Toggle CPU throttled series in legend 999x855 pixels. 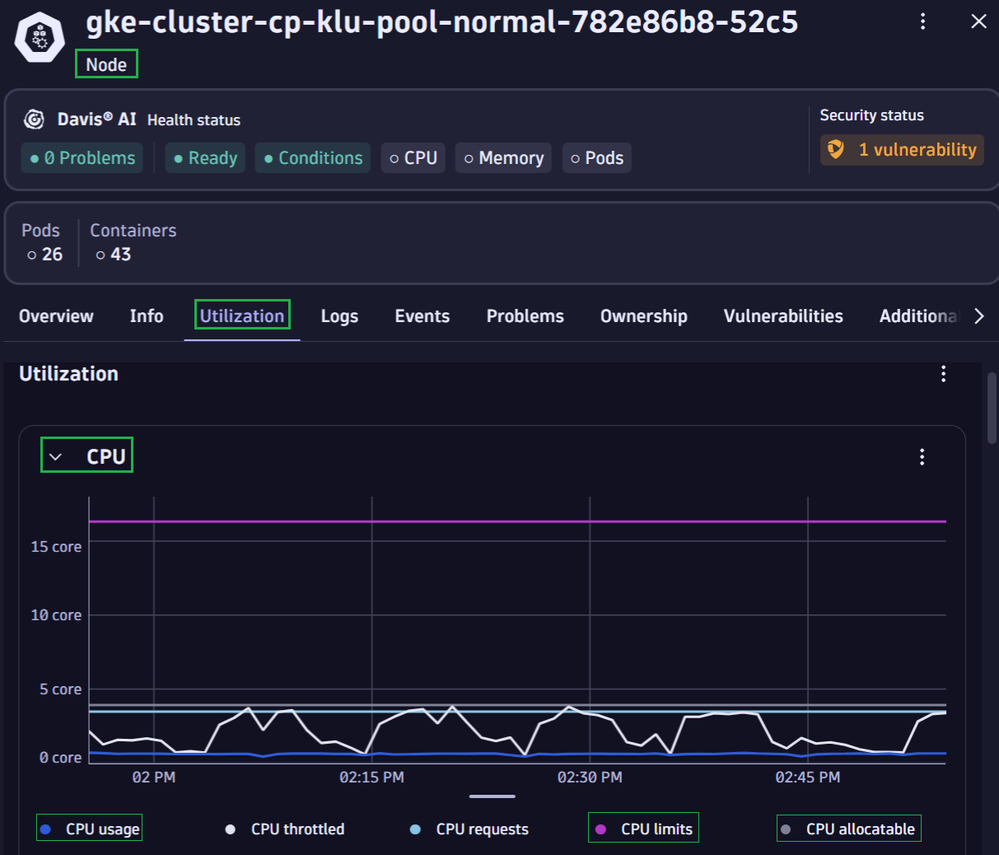click(286, 829)
